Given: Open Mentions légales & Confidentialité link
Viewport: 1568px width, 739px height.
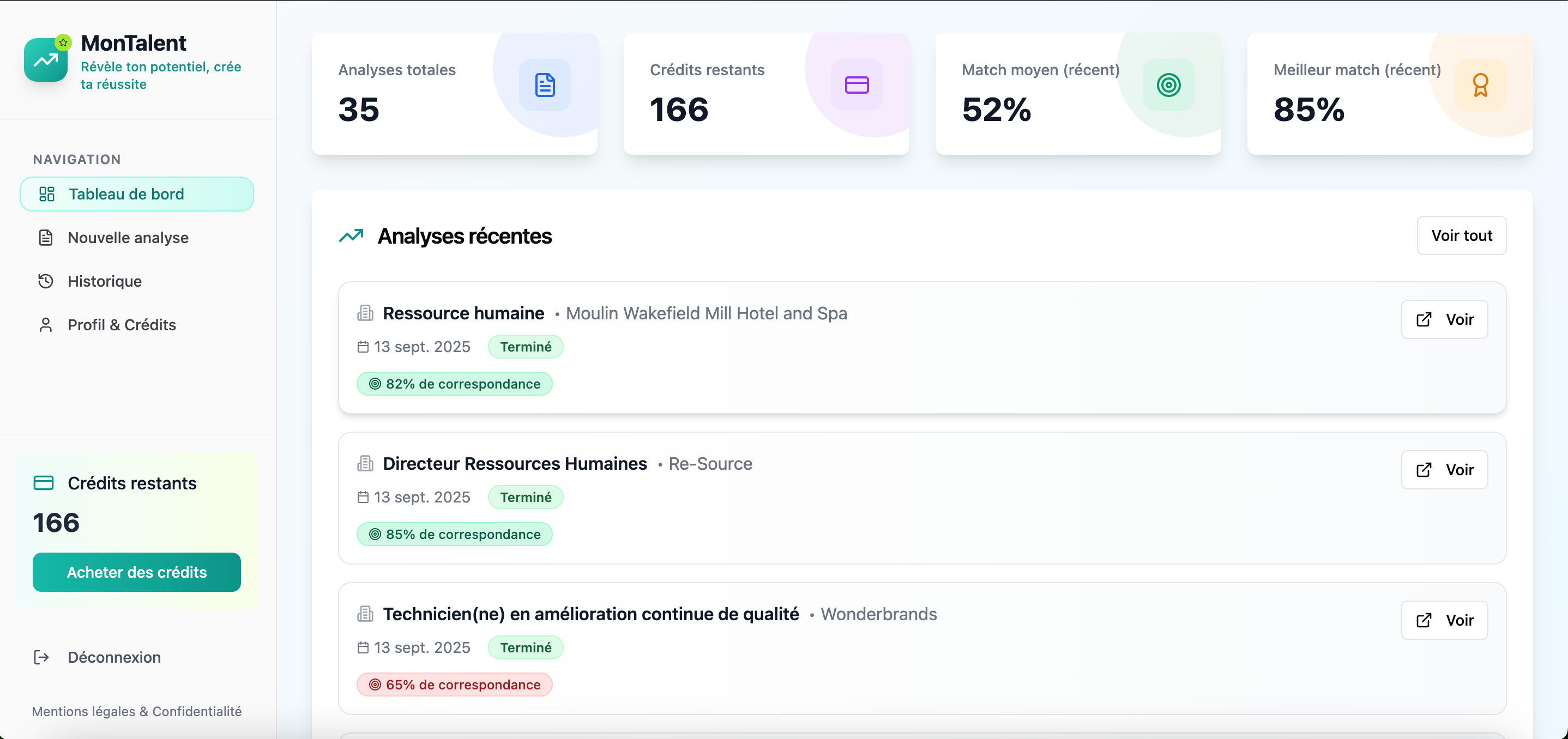Looking at the screenshot, I should 137,711.
